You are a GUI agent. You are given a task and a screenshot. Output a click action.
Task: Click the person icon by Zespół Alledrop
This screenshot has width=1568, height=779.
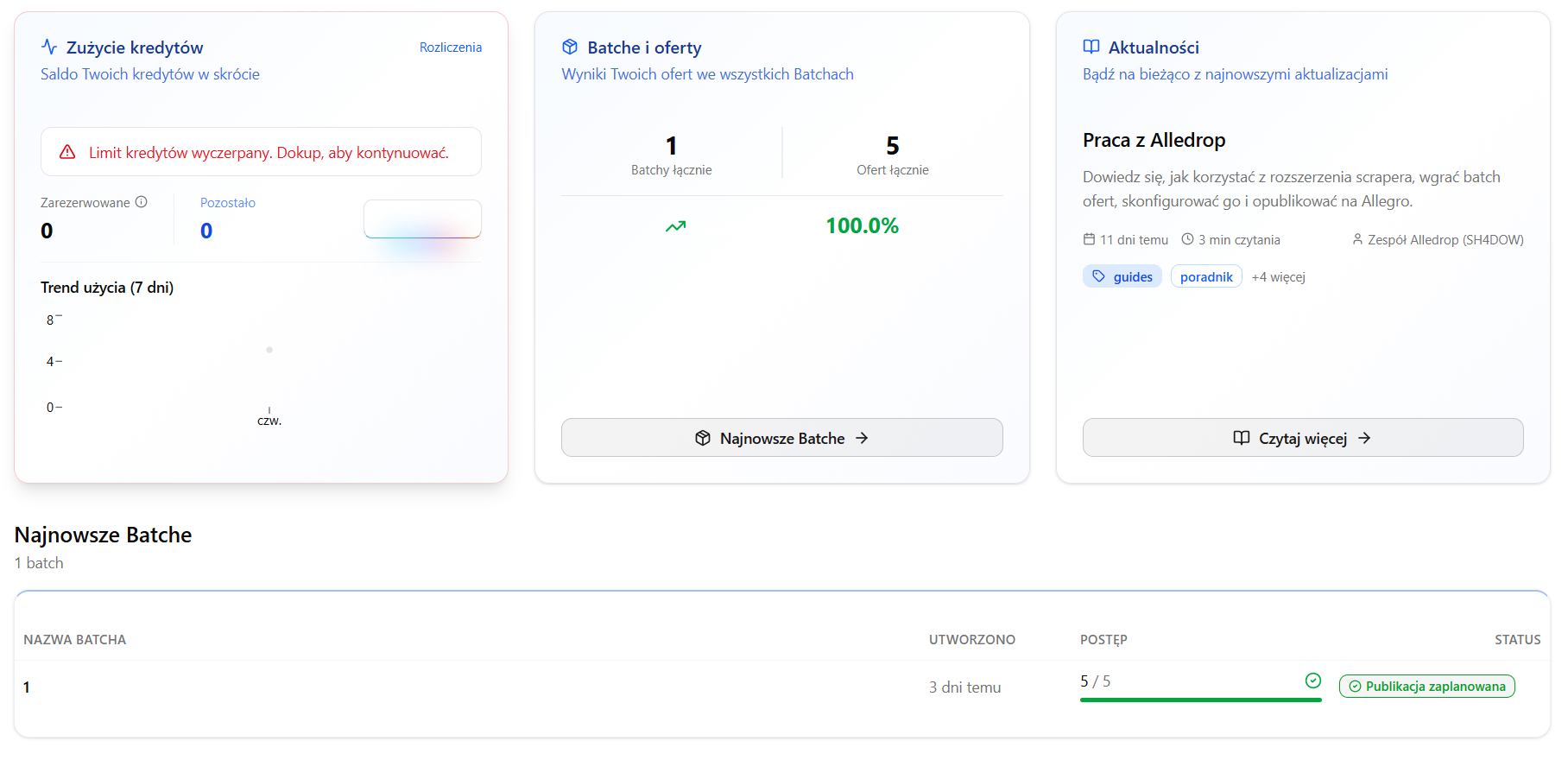1357,239
